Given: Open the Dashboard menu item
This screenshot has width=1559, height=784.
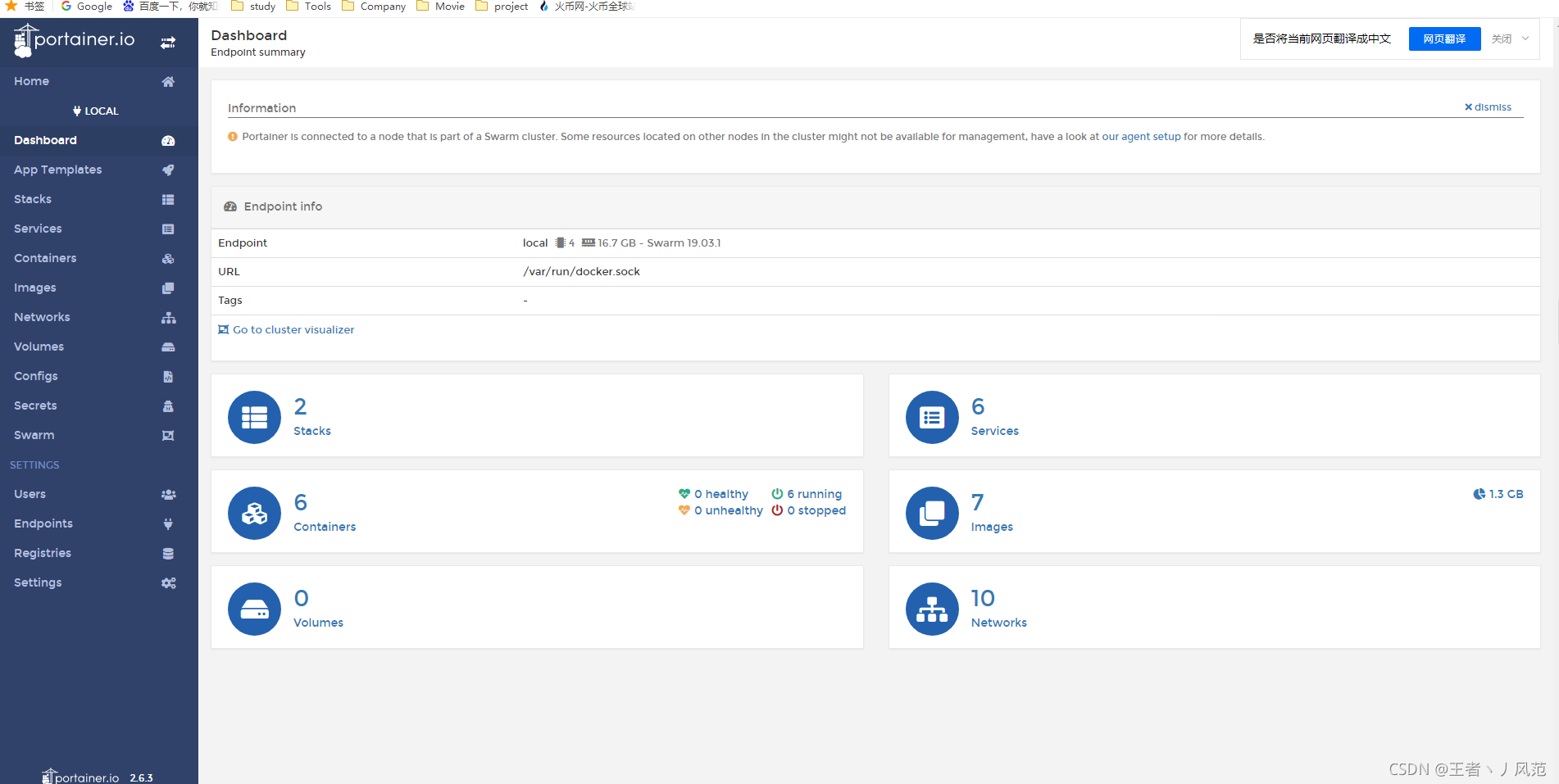Looking at the screenshot, I should coord(99,140).
